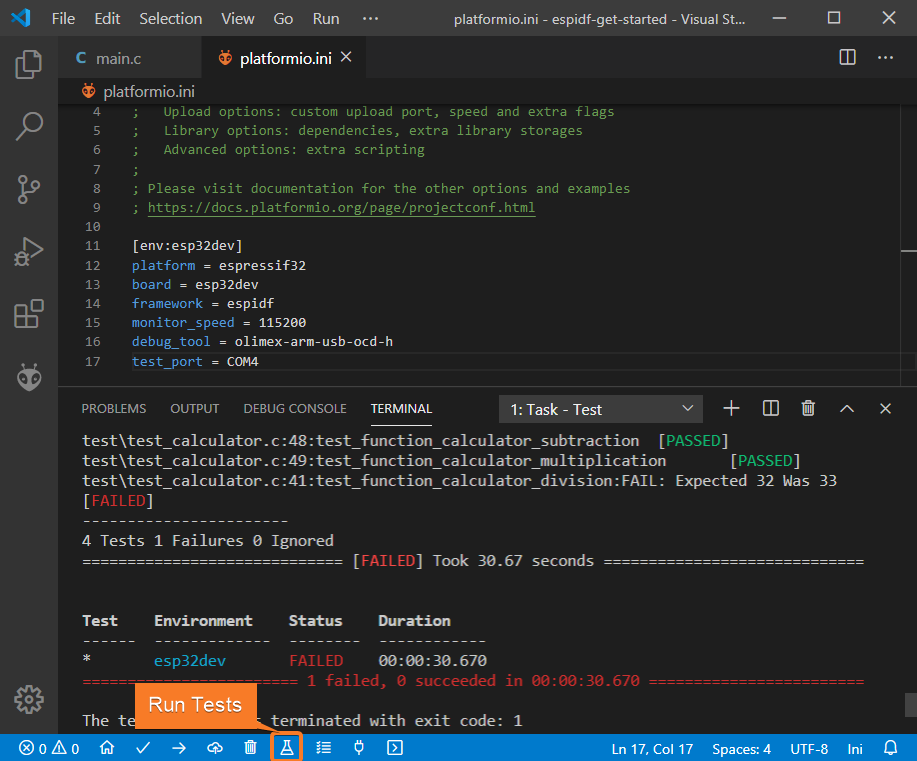The width and height of the screenshot is (917, 761).
Task: Click the PlatformIO Run Task list icon
Action: click(x=323, y=748)
